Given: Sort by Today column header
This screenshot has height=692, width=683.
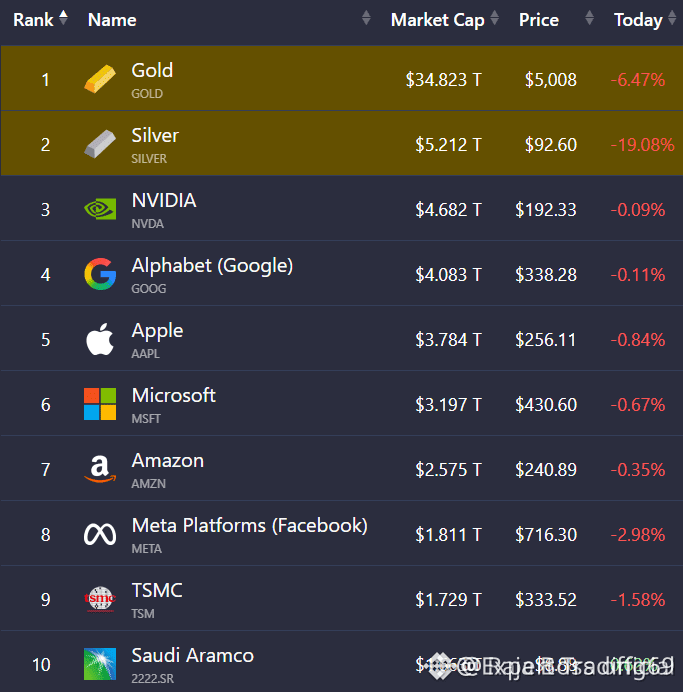Looking at the screenshot, I should [638, 19].
